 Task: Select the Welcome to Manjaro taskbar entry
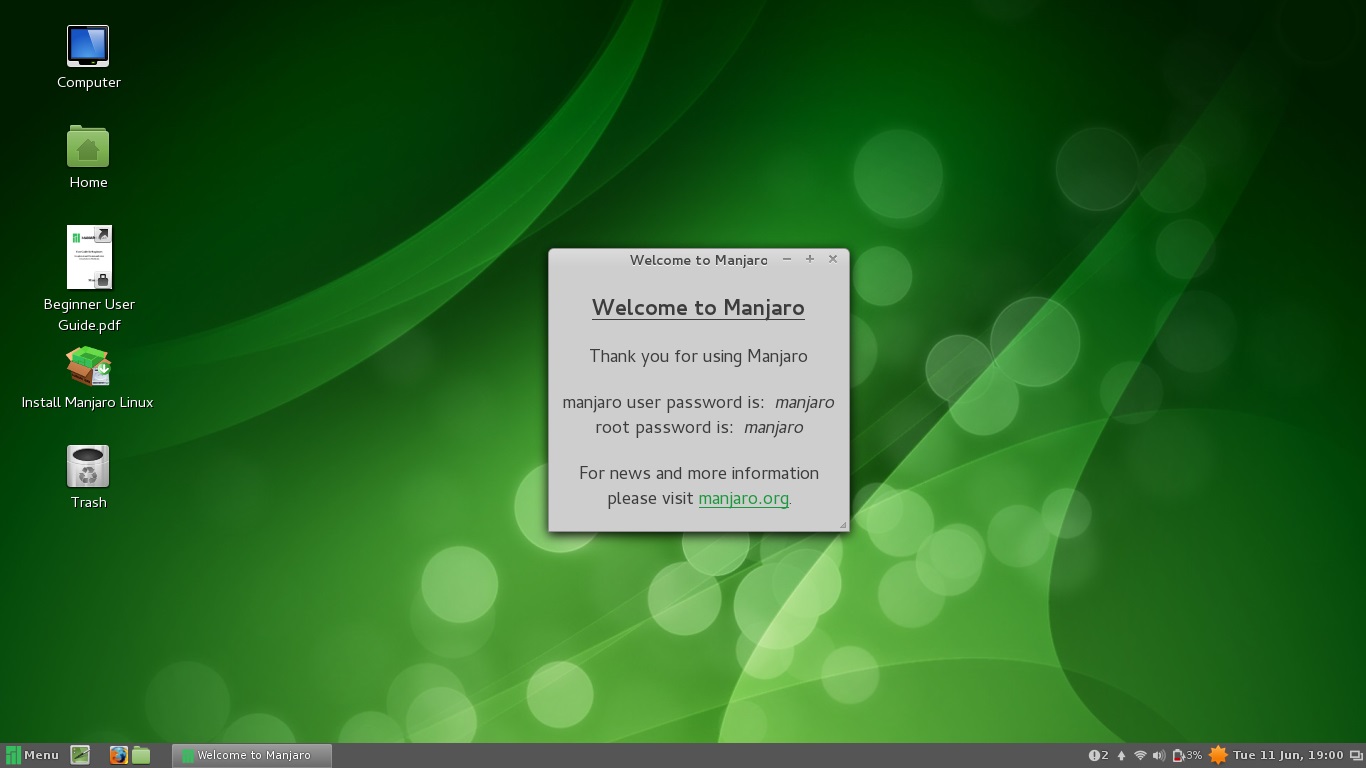[x=252, y=755]
